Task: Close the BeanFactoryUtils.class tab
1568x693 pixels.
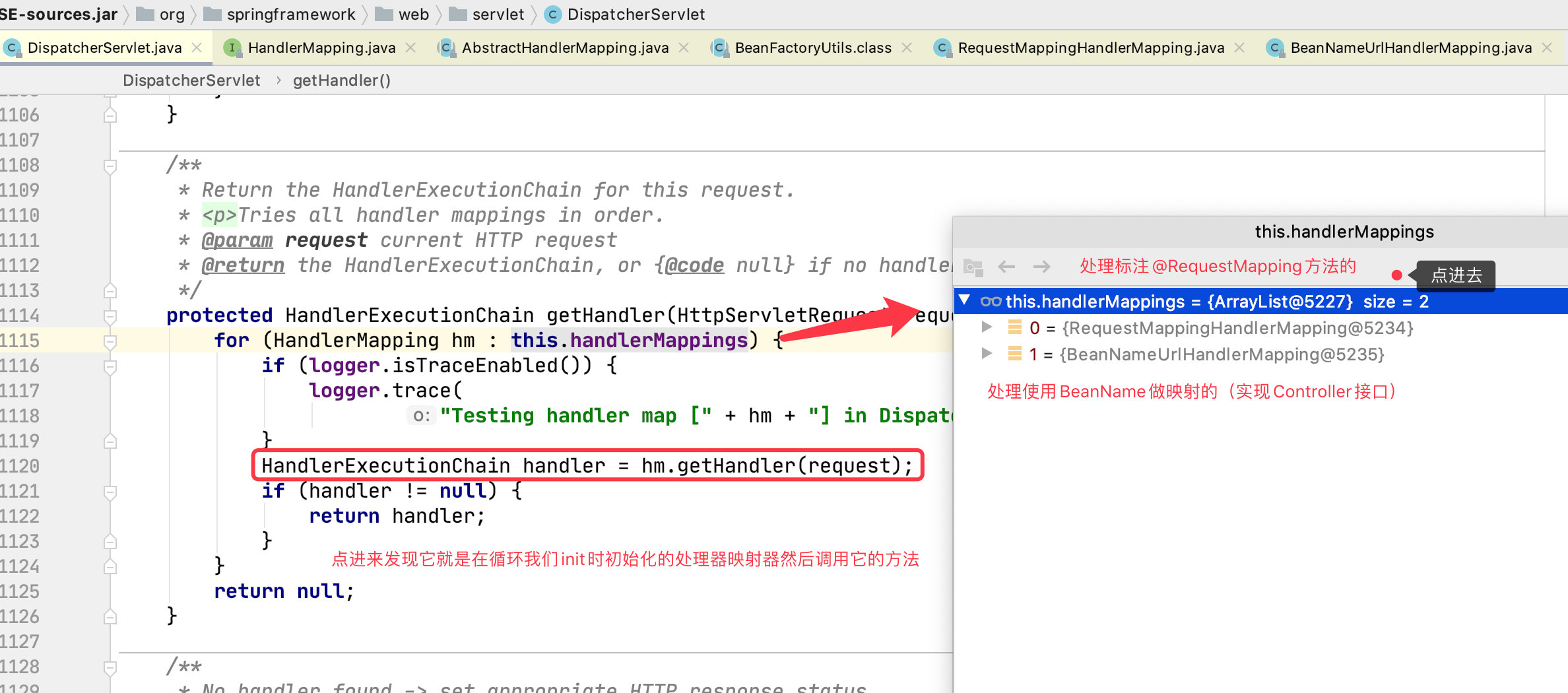Action: coord(907,48)
